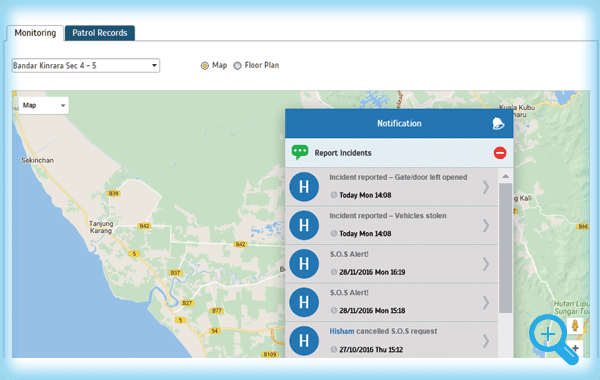Select the Floor Plan radio button
Image resolution: width=600 pixels, height=380 pixels.
coord(237,66)
